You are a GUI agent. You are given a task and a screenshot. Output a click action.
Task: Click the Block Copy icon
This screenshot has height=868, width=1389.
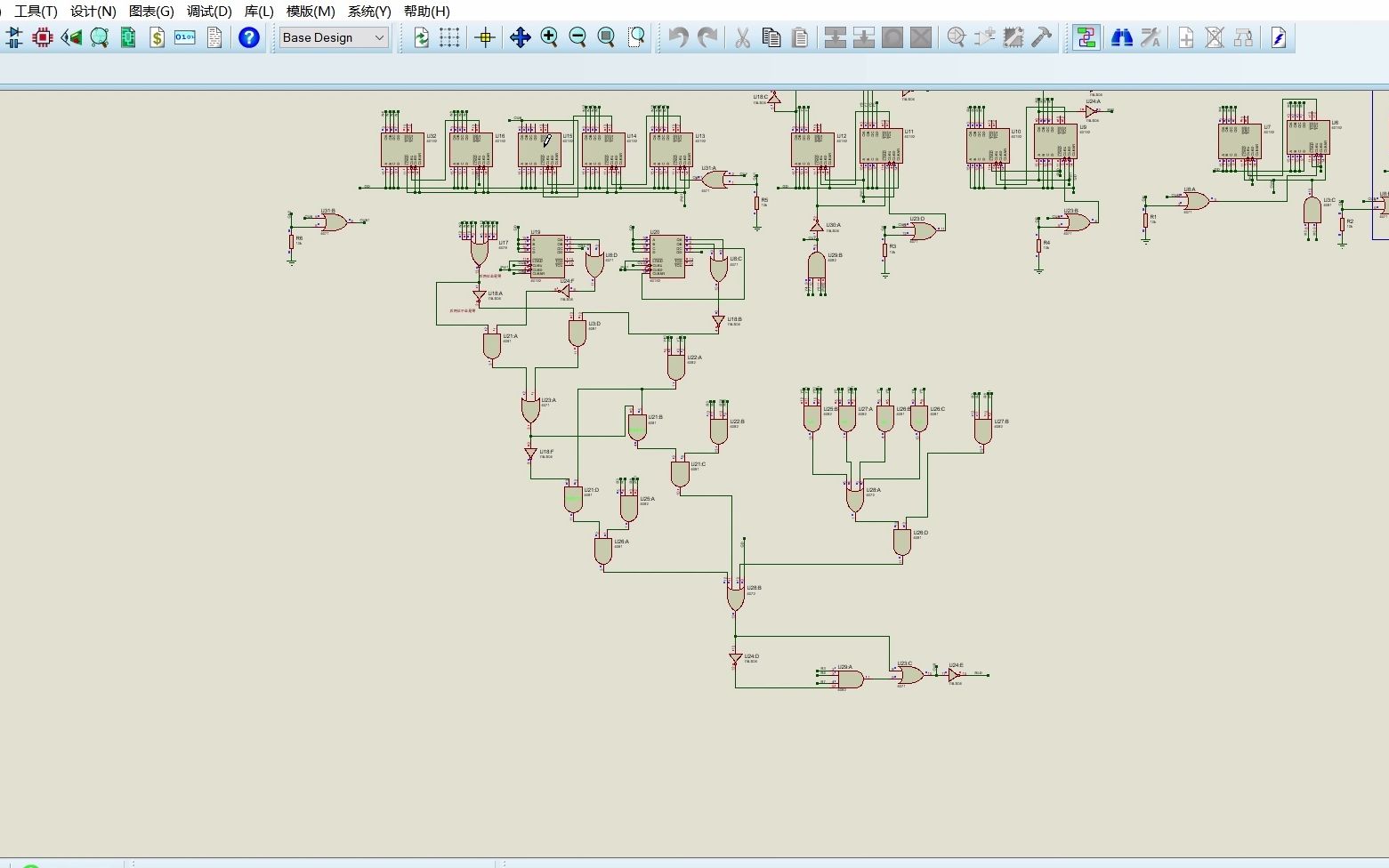coord(835,37)
